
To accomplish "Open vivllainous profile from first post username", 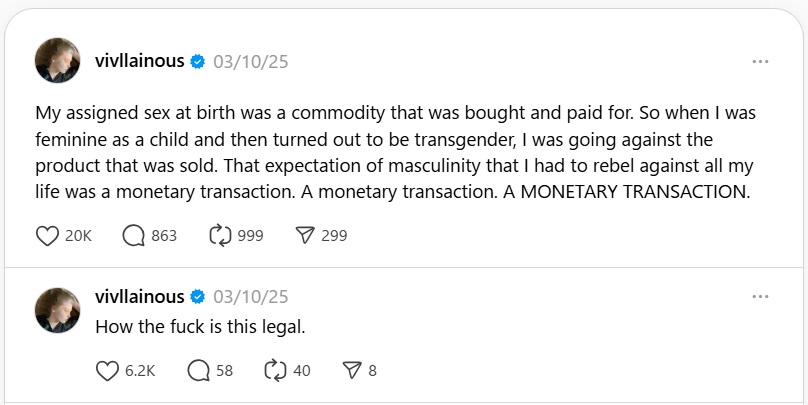I will point(140,61).
